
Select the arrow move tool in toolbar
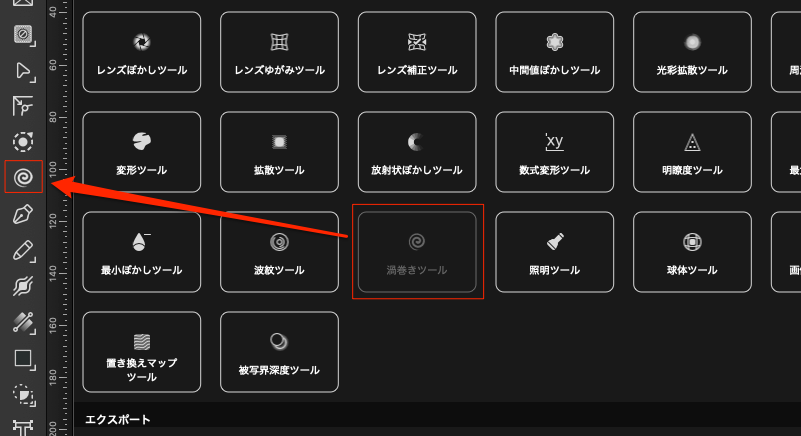[23, 71]
